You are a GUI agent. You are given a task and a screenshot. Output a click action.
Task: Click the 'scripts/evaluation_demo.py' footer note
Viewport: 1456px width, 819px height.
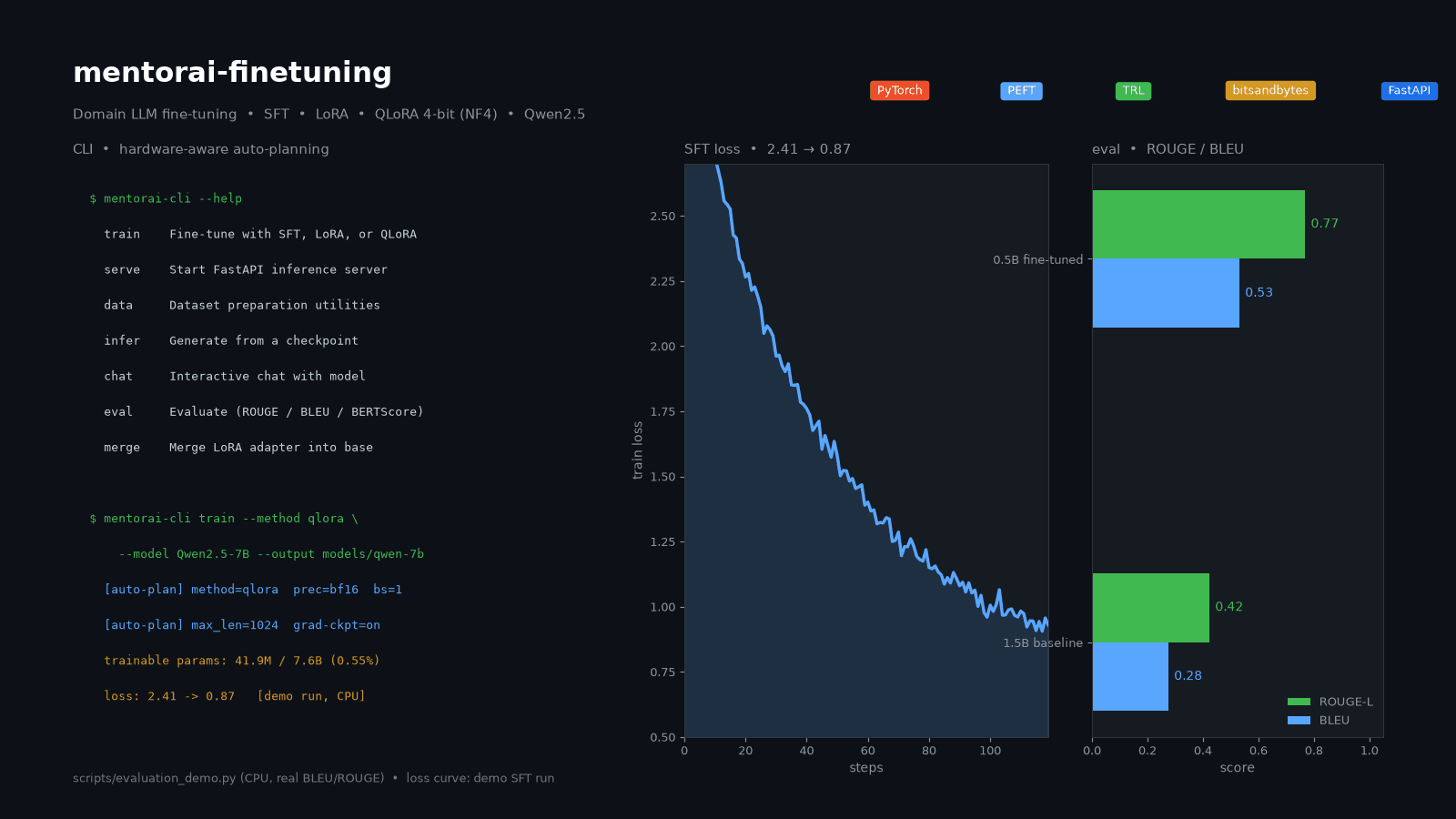point(313,778)
